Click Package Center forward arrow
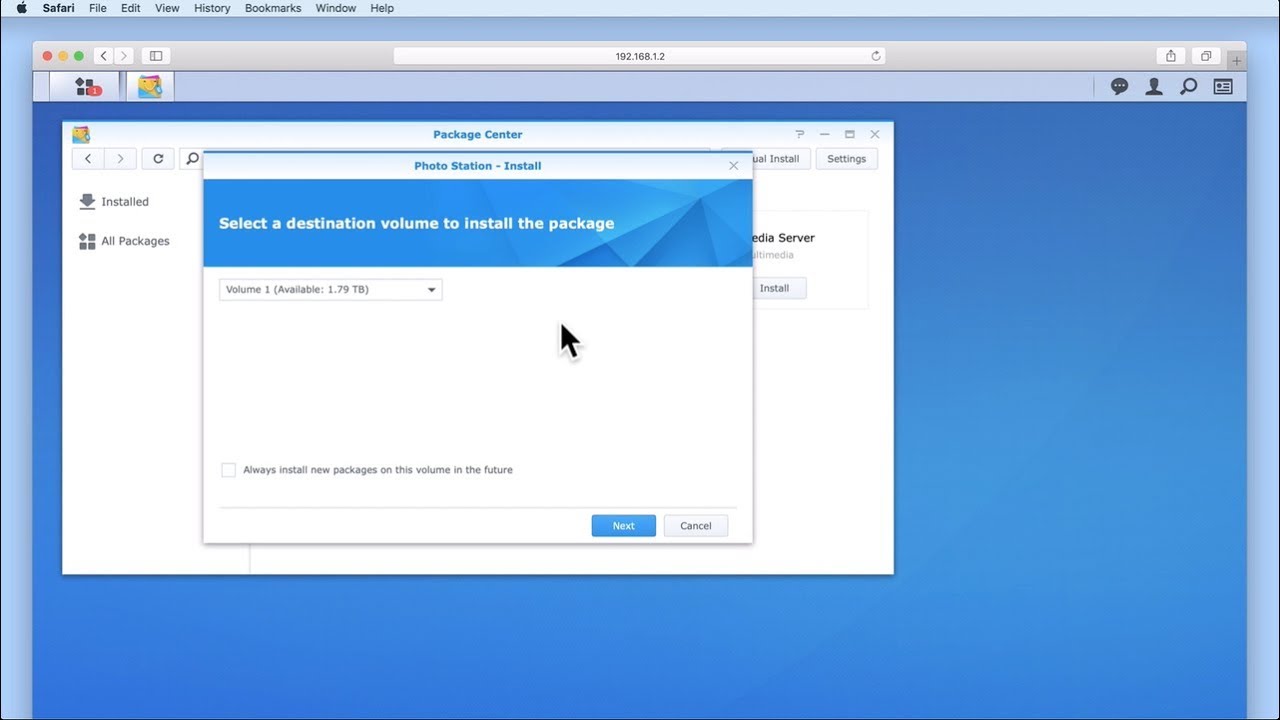 120,158
